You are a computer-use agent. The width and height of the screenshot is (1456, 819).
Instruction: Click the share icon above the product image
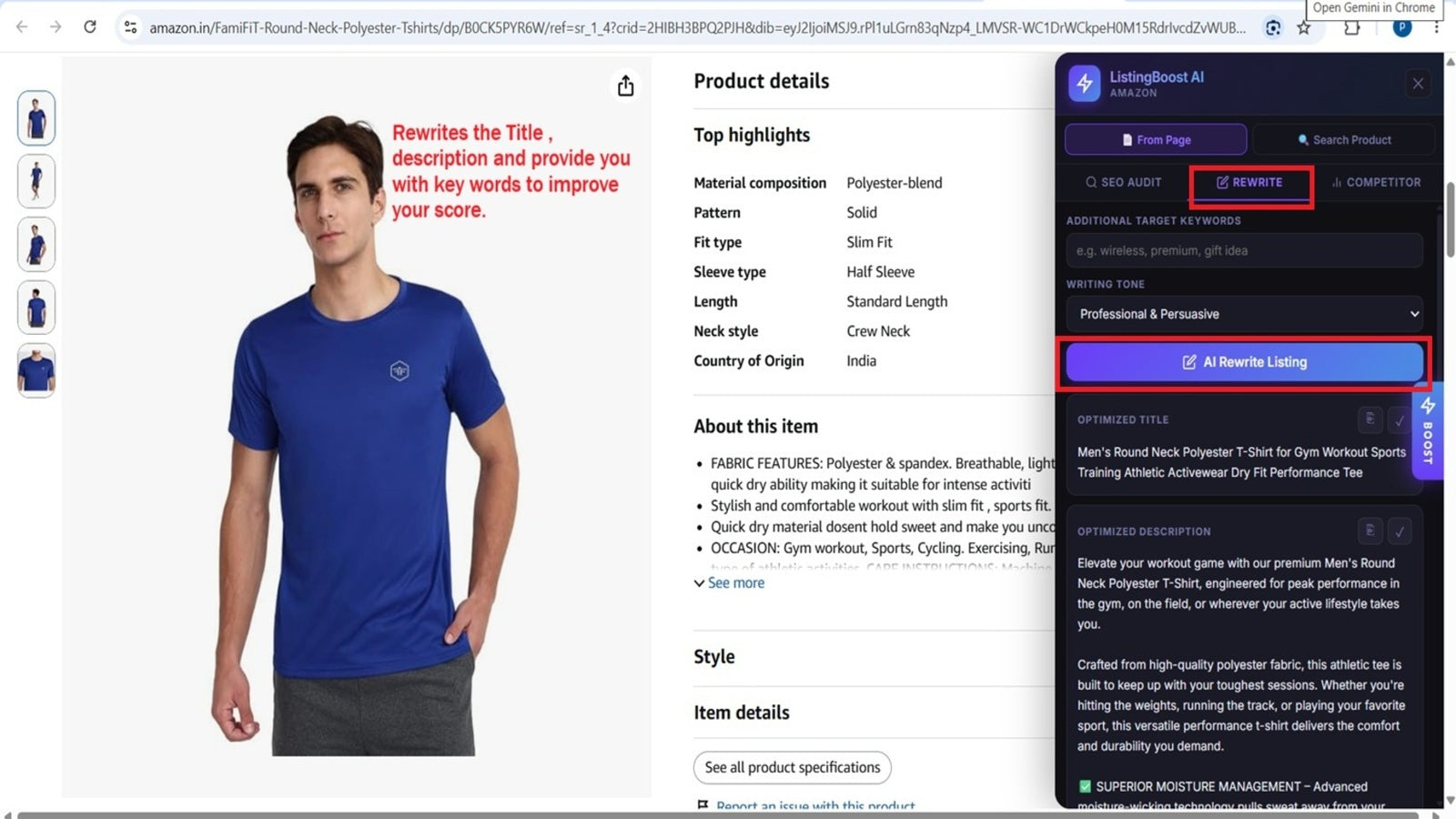click(625, 86)
